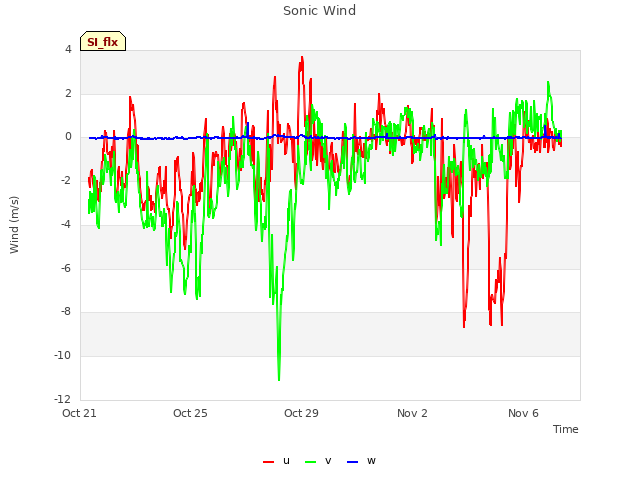Toggle the w series legend entry
640x480 pixels.
click(361, 461)
